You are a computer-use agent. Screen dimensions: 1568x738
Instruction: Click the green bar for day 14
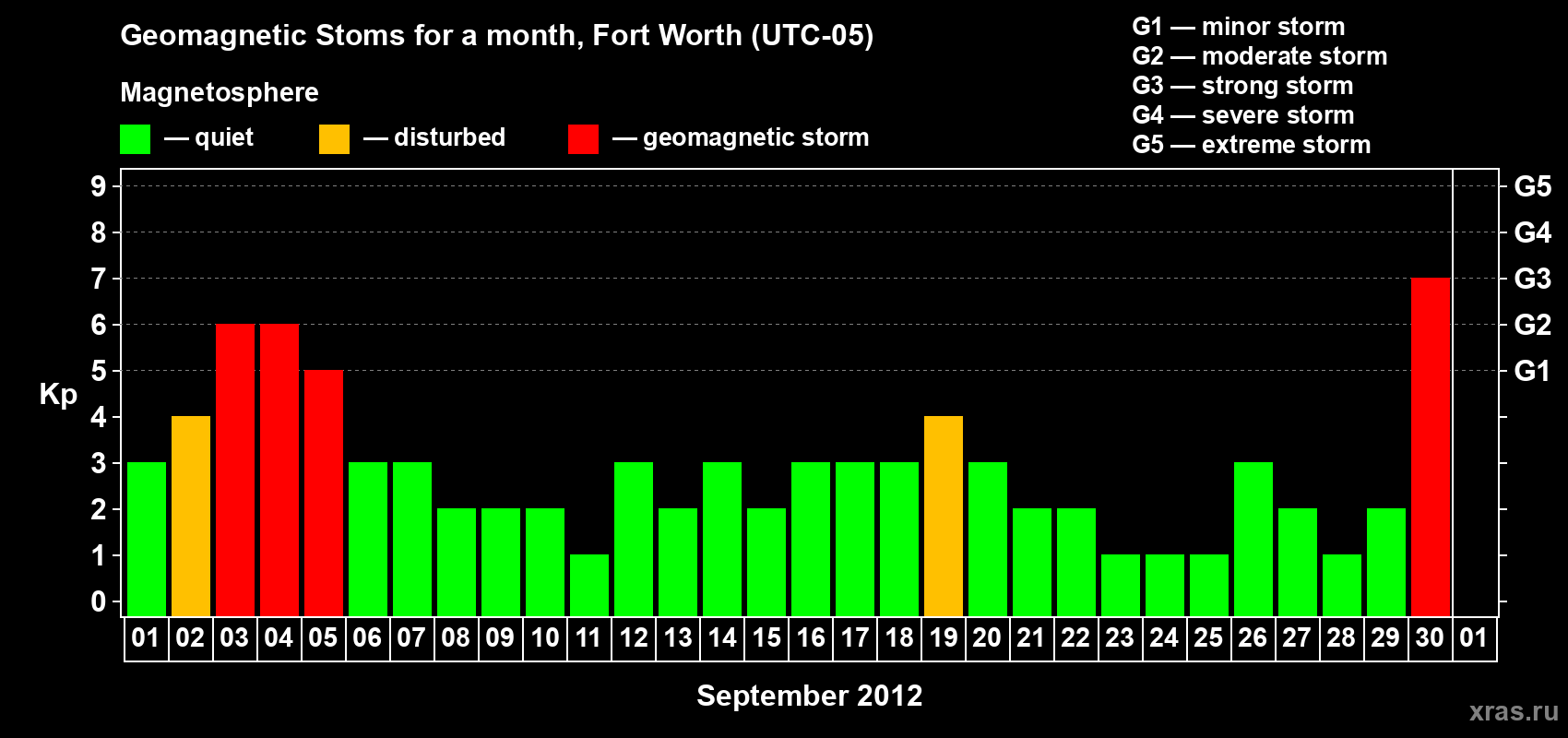tap(722, 539)
